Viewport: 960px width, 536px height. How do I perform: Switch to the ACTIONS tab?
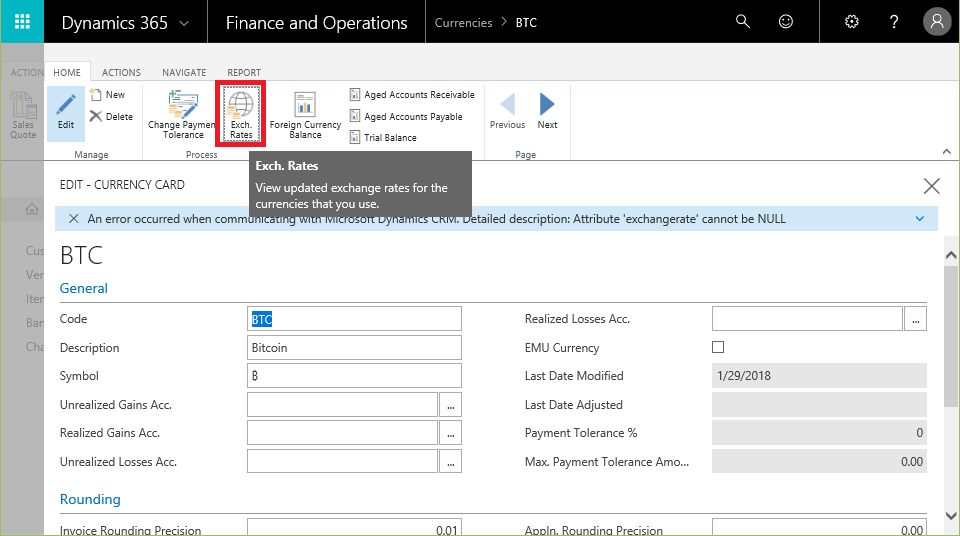(x=121, y=72)
